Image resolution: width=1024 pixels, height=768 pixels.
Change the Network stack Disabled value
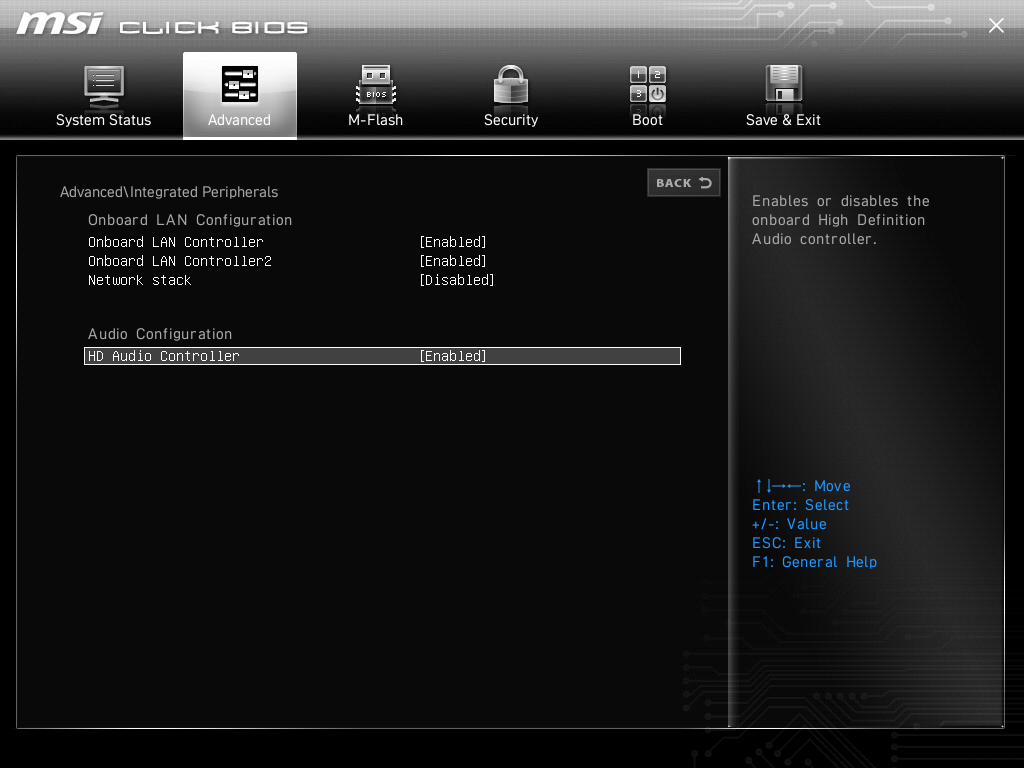point(456,280)
